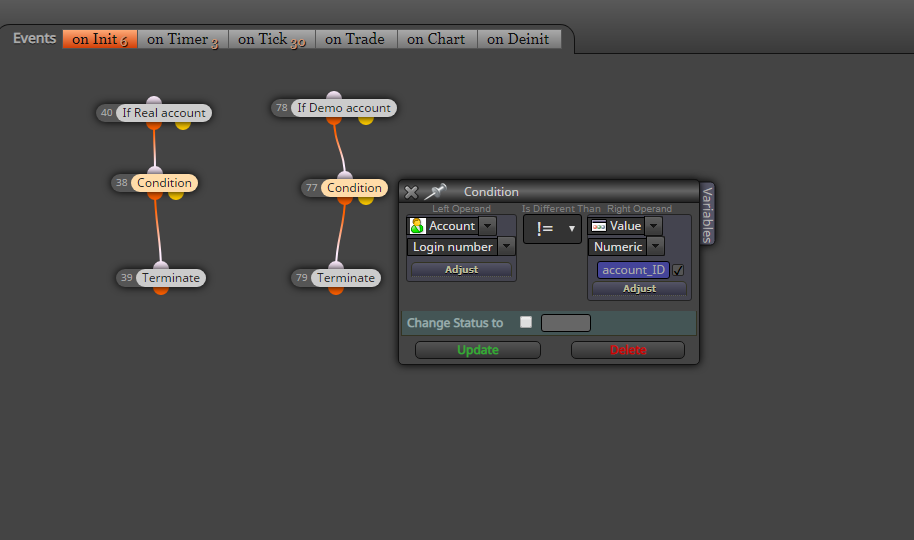
Task: Select the If Demo account block
Action: [x=344, y=108]
